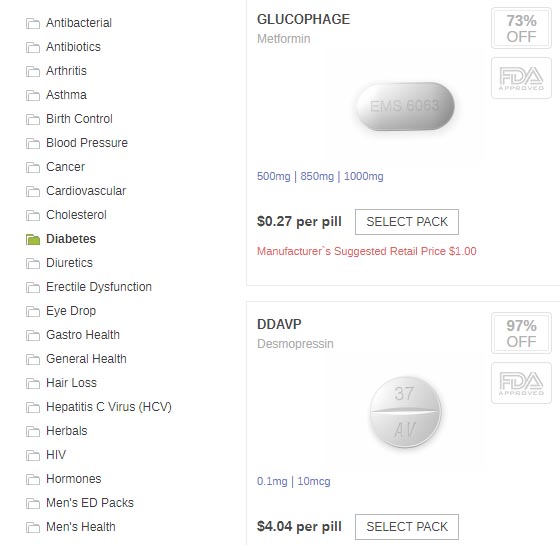The width and height of the screenshot is (560, 545).
Task: Pick the 10mcg dosage link
Action: coord(314,481)
